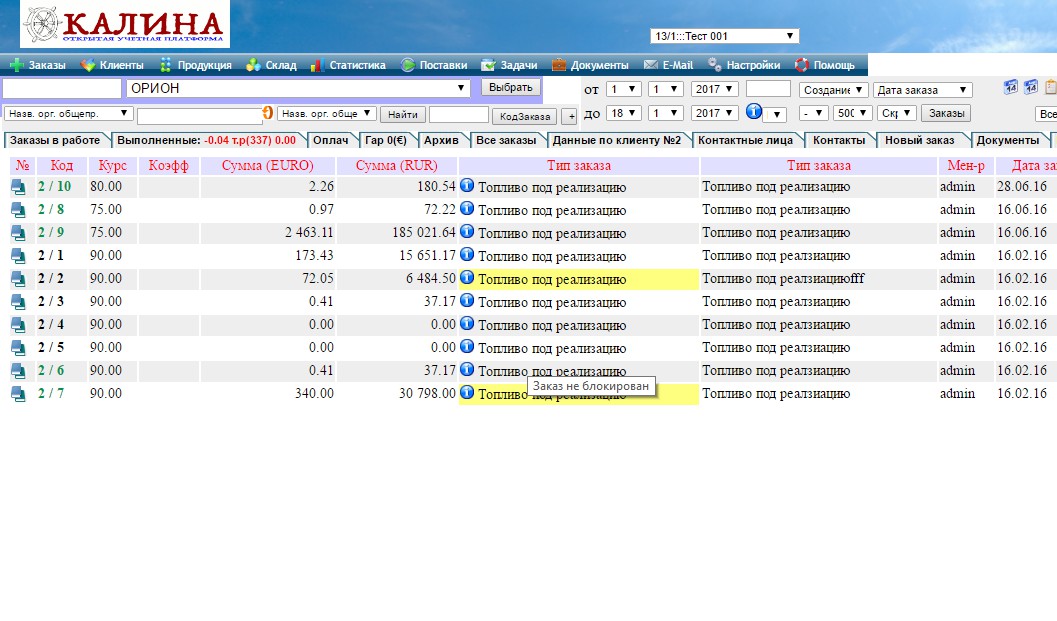Open the document icon for order 2 / 1
Image resolution: width=1057 pixels, height=621 pixels.
tap(18, 256)
